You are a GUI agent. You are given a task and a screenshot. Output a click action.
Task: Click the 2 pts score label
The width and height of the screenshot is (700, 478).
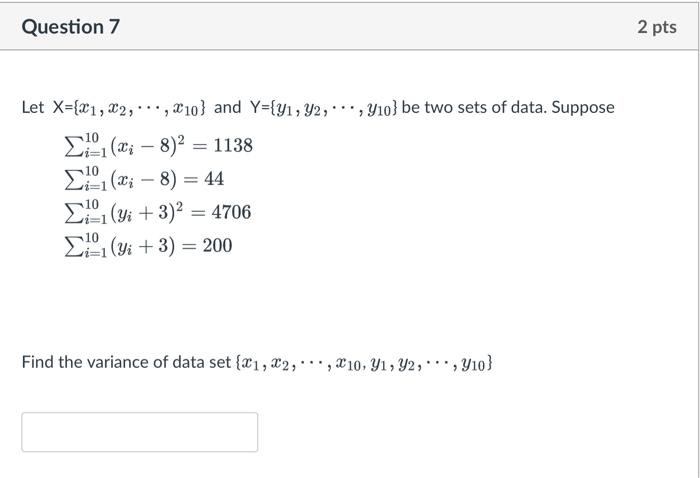(657, 27)
